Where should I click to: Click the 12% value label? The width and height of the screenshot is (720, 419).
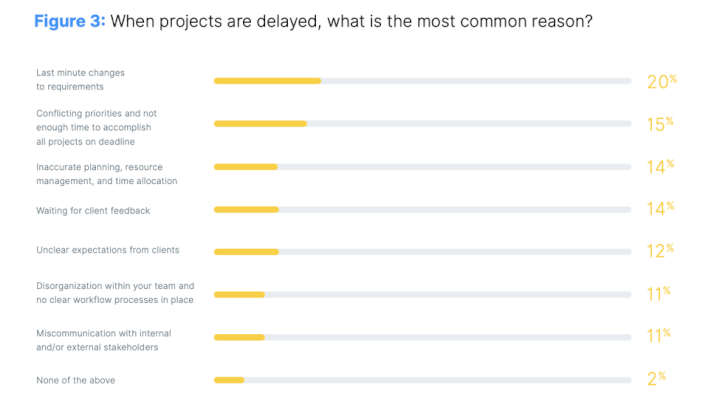(660, 251)
